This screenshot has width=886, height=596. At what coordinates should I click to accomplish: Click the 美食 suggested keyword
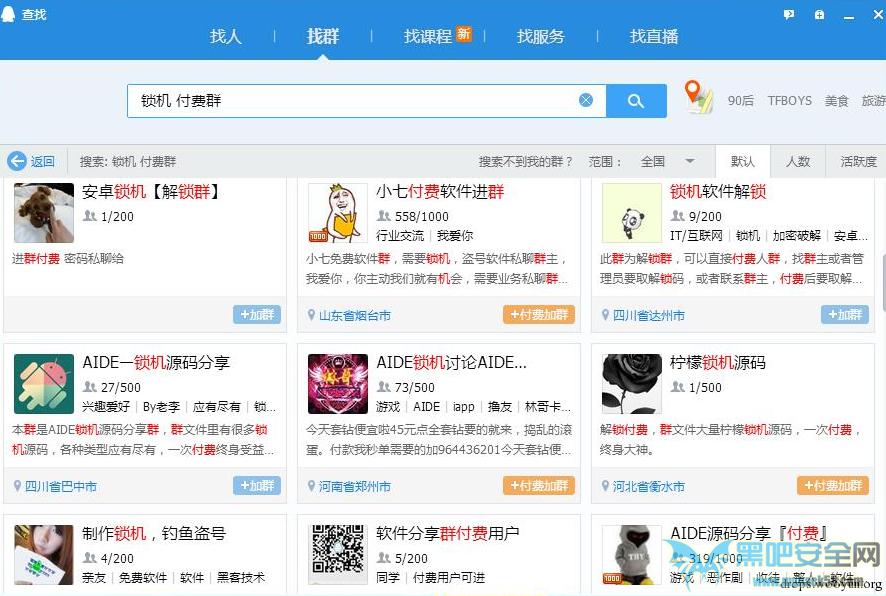click(836, 101)
